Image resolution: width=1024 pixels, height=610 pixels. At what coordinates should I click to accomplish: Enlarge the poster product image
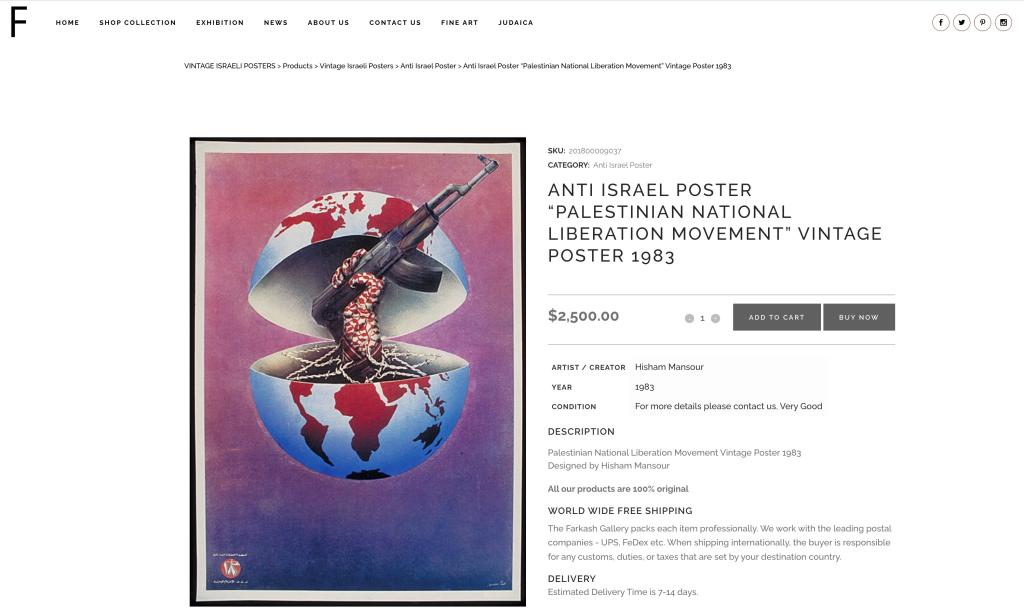[358, 372]
